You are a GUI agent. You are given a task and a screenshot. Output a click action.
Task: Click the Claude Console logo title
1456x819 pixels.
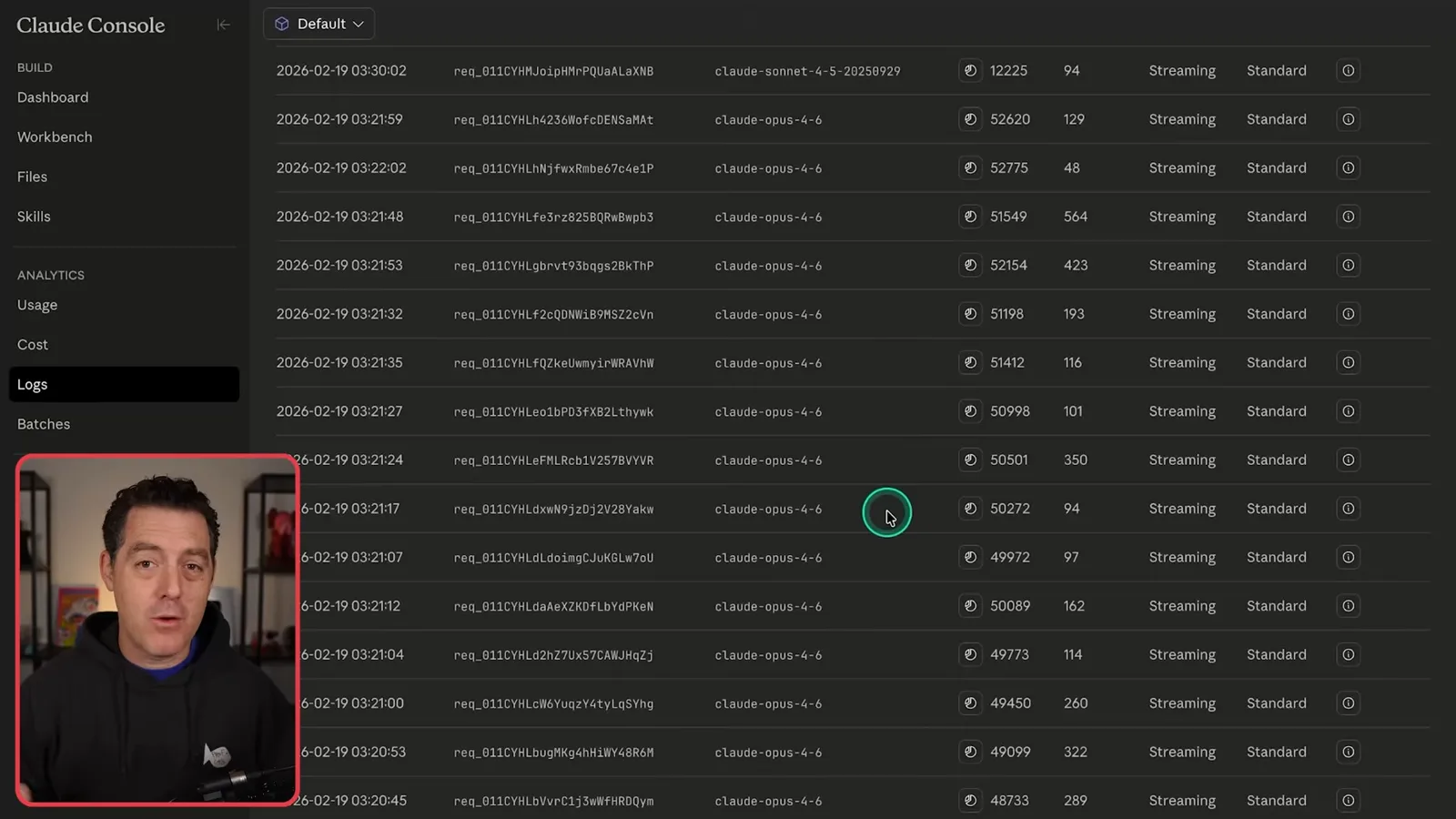[x=91, y=25]
